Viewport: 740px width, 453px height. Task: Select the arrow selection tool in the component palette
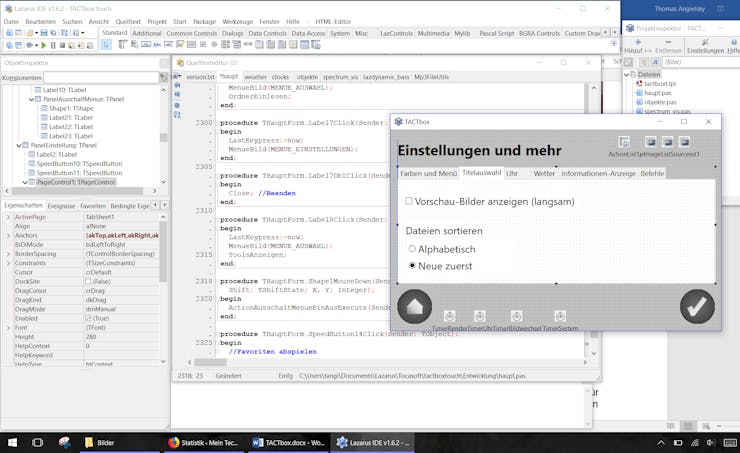pyautogui.click(x=106, y=45)
